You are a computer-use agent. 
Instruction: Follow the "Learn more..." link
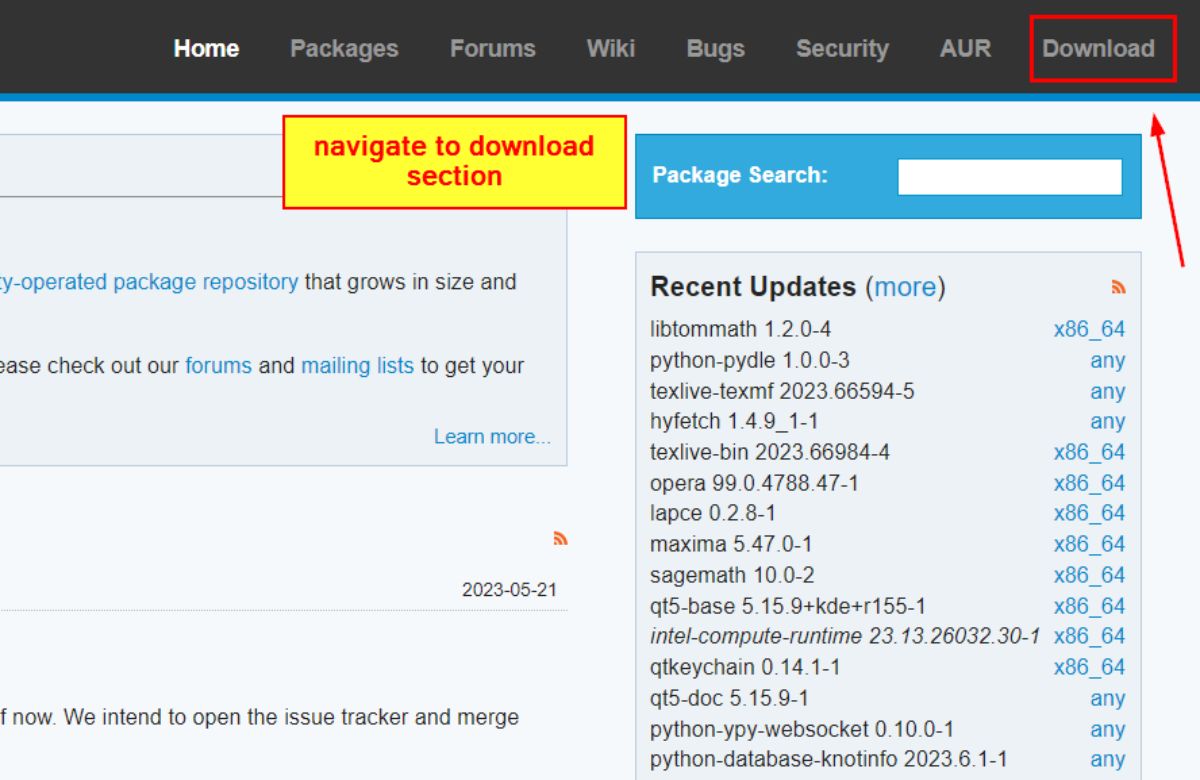492,436
